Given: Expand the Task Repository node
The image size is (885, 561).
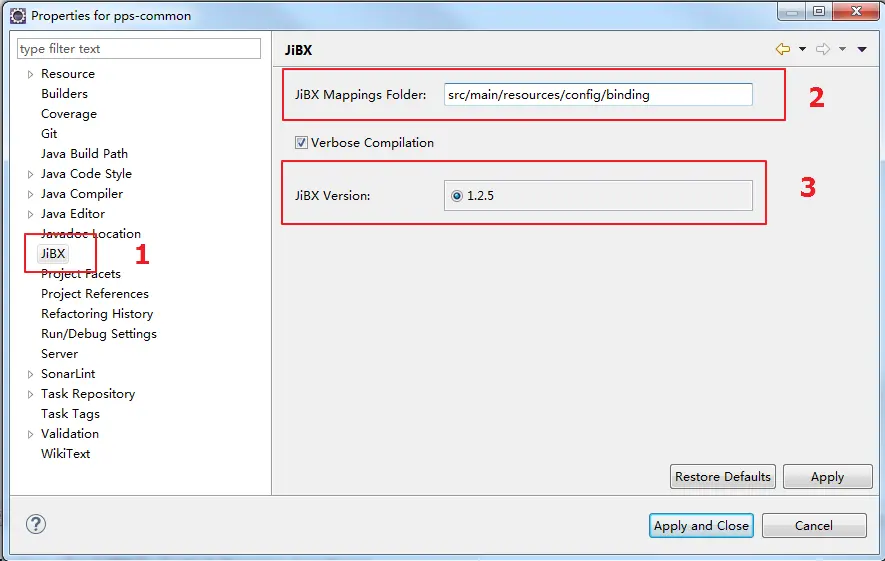Looking at the screenshot, I should pyautogui.click(x=30, y=395).
